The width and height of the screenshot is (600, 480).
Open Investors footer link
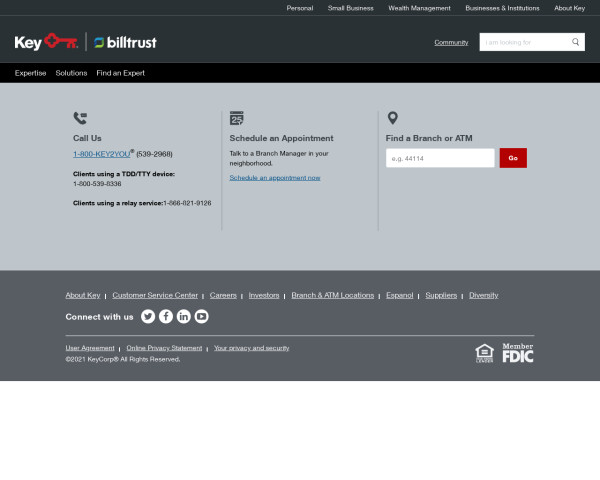click(x=264, y=295)
